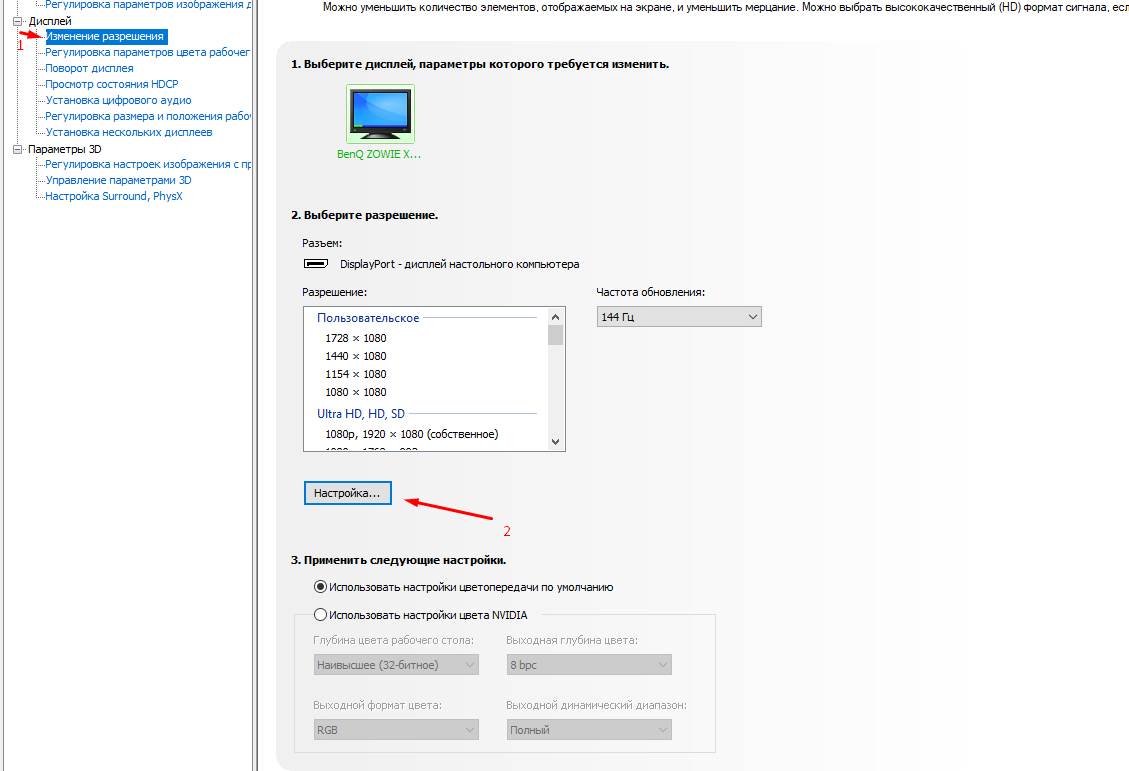This screenshot has height=771, width=1129.
Task: Select Использовать настройки цветопередачи по умолчанию
Action: (x=464, y=587)
